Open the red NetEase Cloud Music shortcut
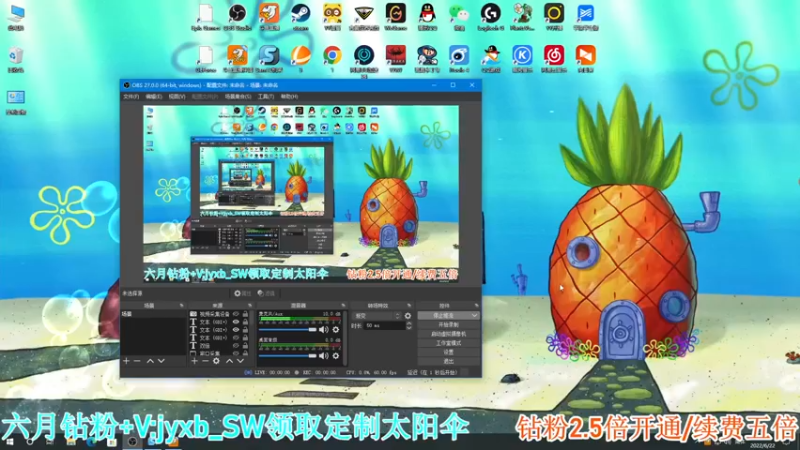 point(554,59)
